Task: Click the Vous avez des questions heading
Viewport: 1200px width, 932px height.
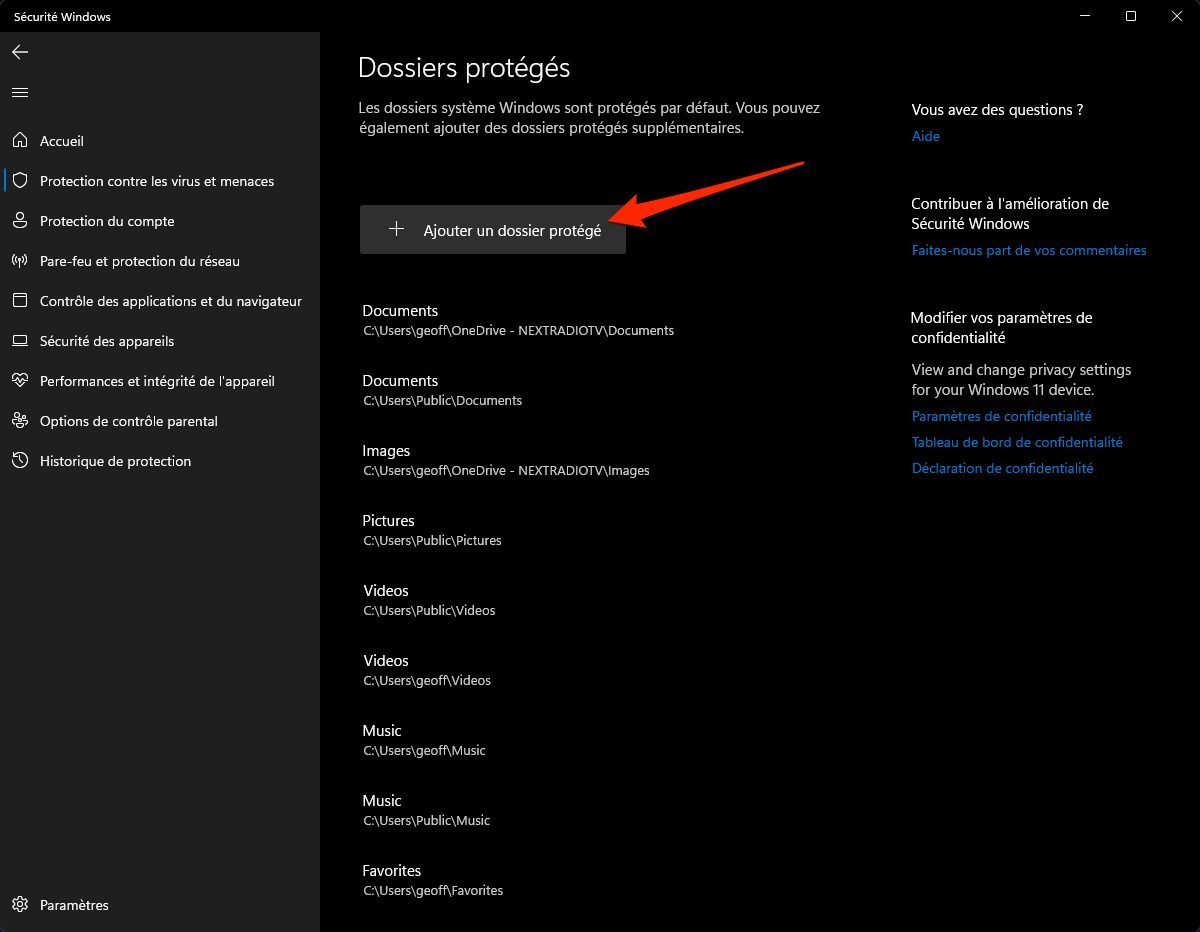Action: point(998,110)
